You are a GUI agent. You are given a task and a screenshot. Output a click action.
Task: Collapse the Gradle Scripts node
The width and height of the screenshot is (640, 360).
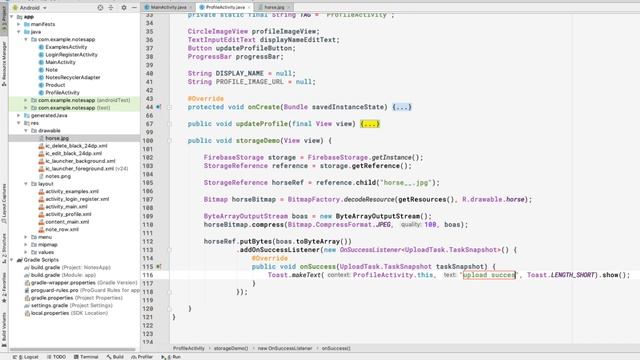point(12,260)
